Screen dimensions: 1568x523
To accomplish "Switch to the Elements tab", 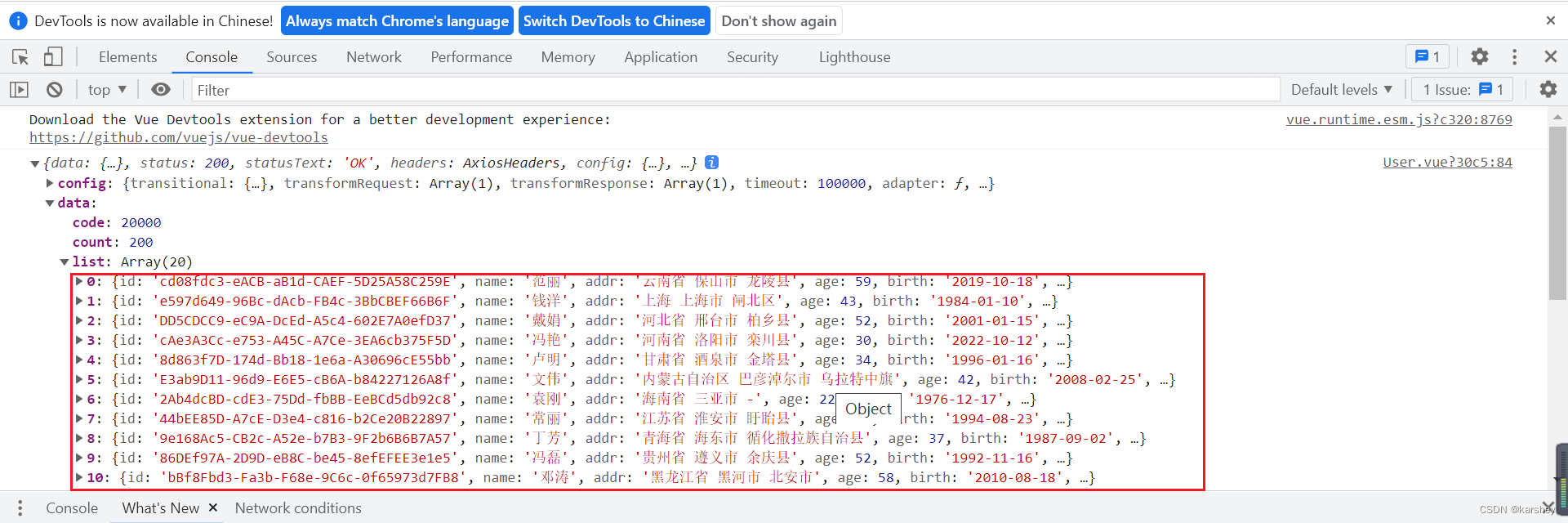I will point(128,57).
